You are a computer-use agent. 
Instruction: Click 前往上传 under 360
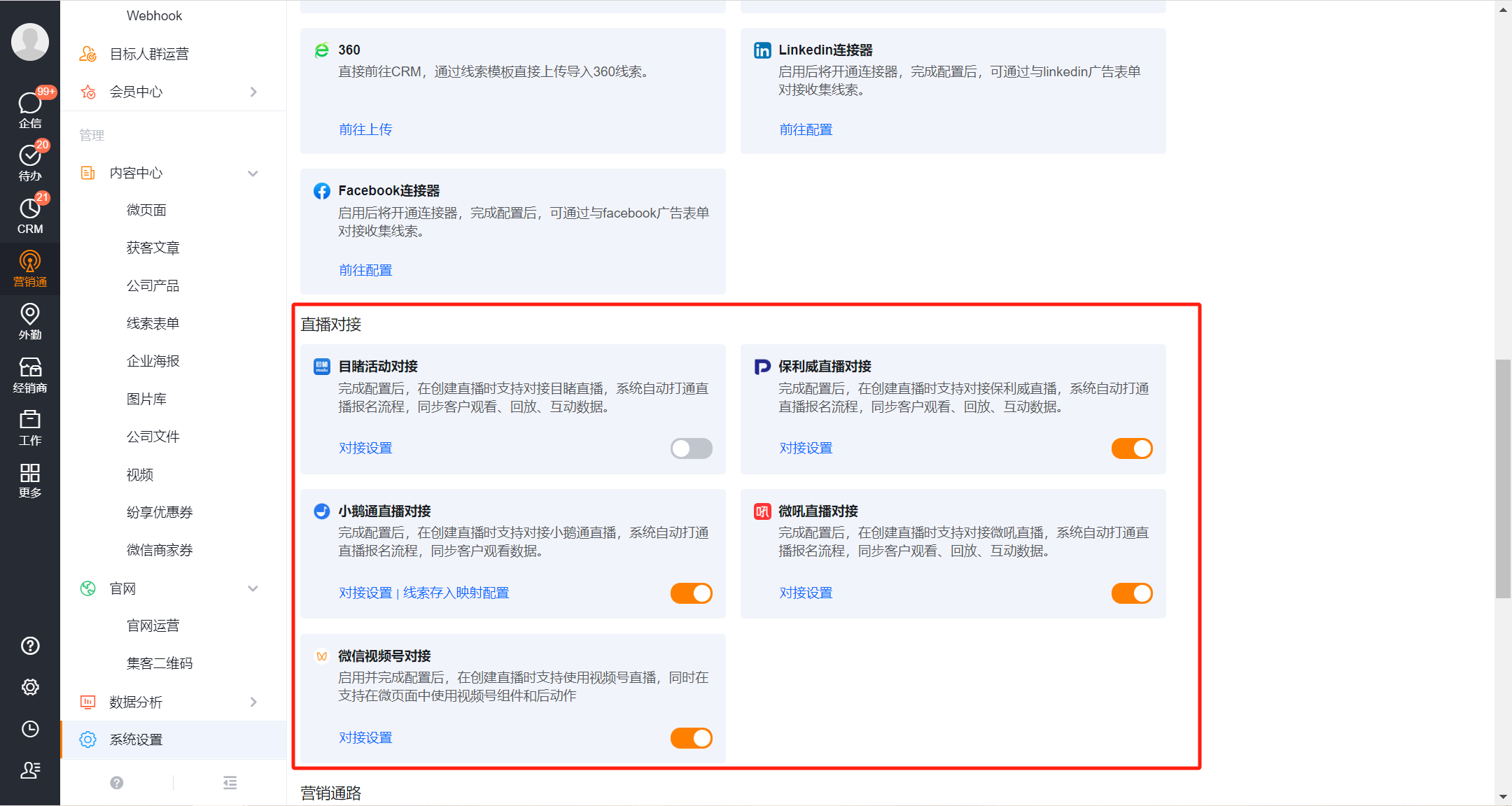[365, 129]
